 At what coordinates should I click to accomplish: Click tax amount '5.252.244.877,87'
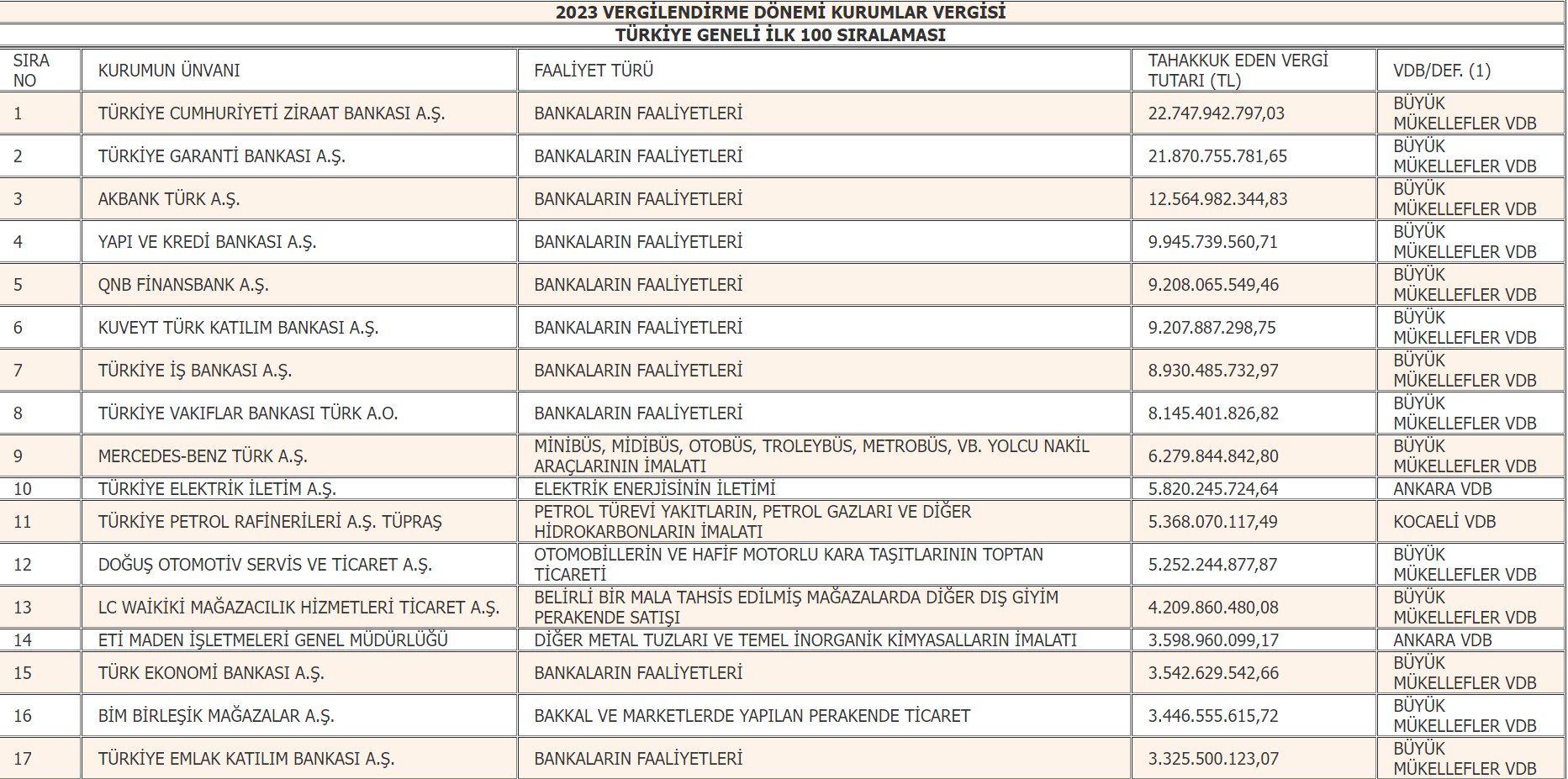[1213, 565]
